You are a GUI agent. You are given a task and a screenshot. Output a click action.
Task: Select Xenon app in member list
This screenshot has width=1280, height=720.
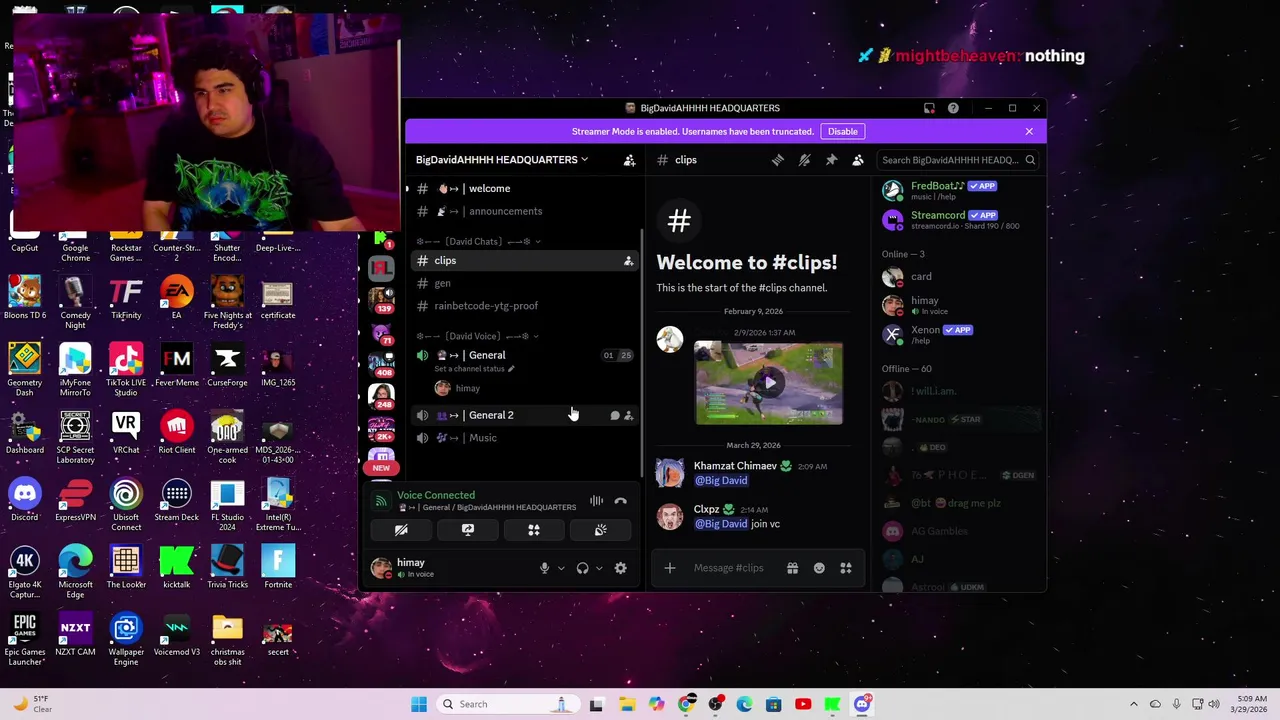[x=958, y=334]
